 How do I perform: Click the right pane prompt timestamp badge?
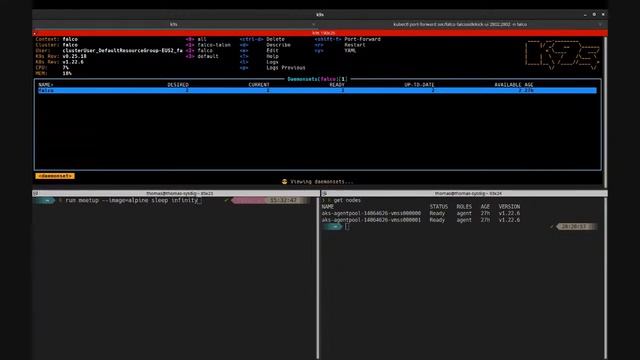point(576,227)
